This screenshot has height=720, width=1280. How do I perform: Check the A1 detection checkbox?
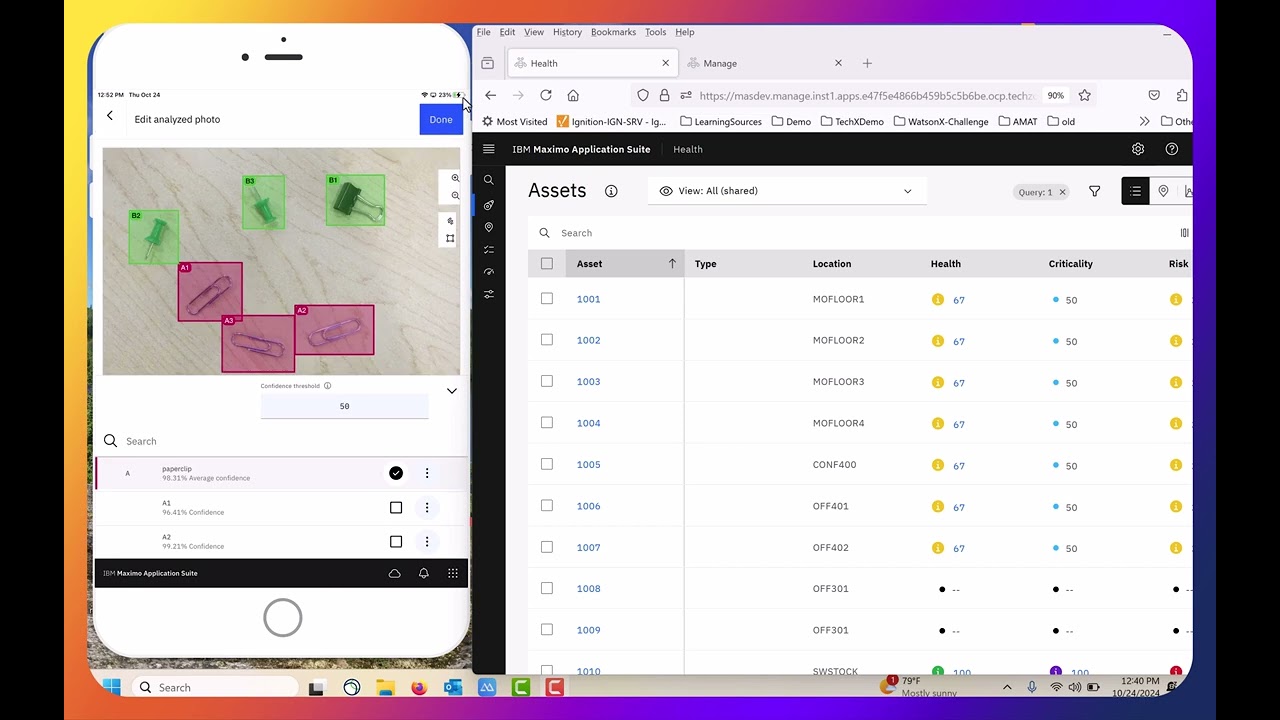[x=396, y=508]
